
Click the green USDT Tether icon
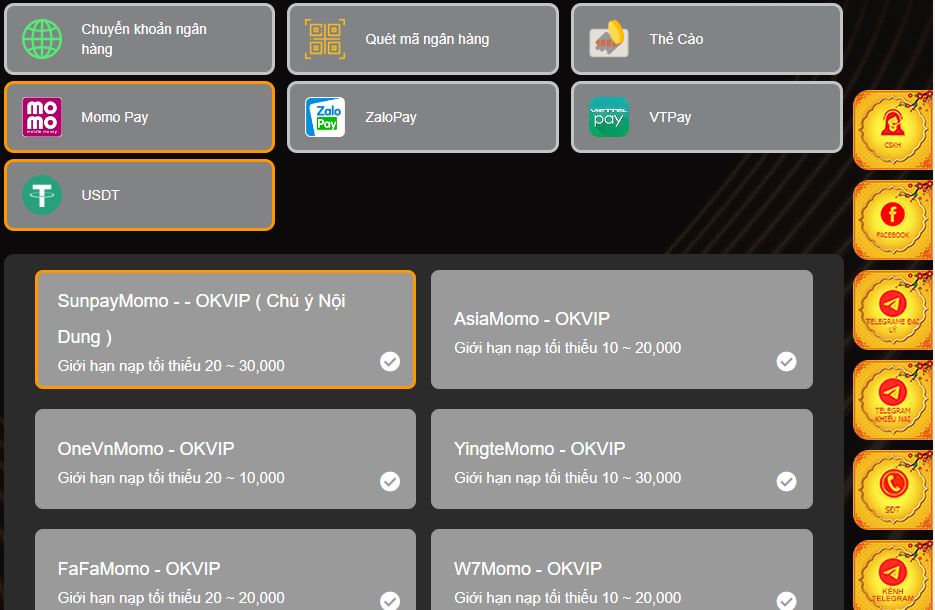point(42,195)
